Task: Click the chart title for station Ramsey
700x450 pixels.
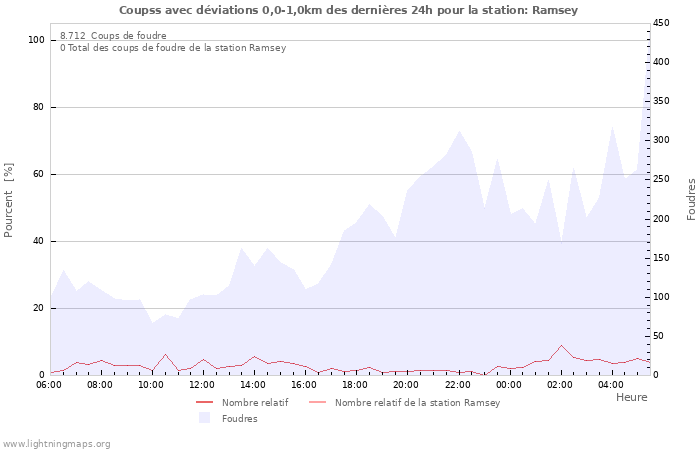Action: (x=348, y=10)
